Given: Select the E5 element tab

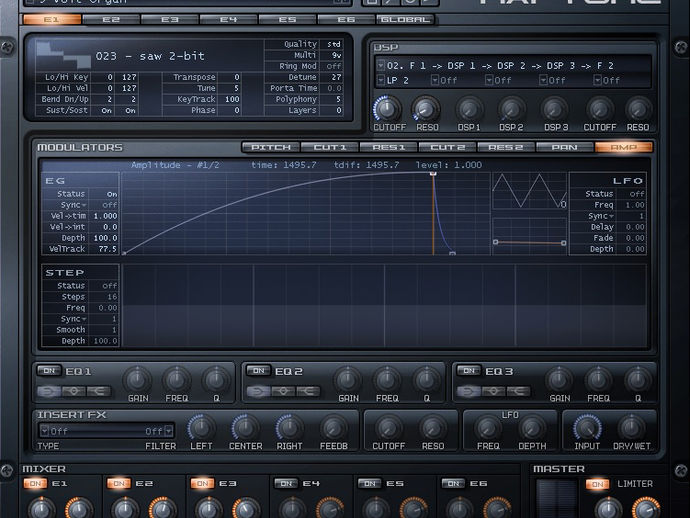Looking at the screenshot, I should click(x=287, y=19).
